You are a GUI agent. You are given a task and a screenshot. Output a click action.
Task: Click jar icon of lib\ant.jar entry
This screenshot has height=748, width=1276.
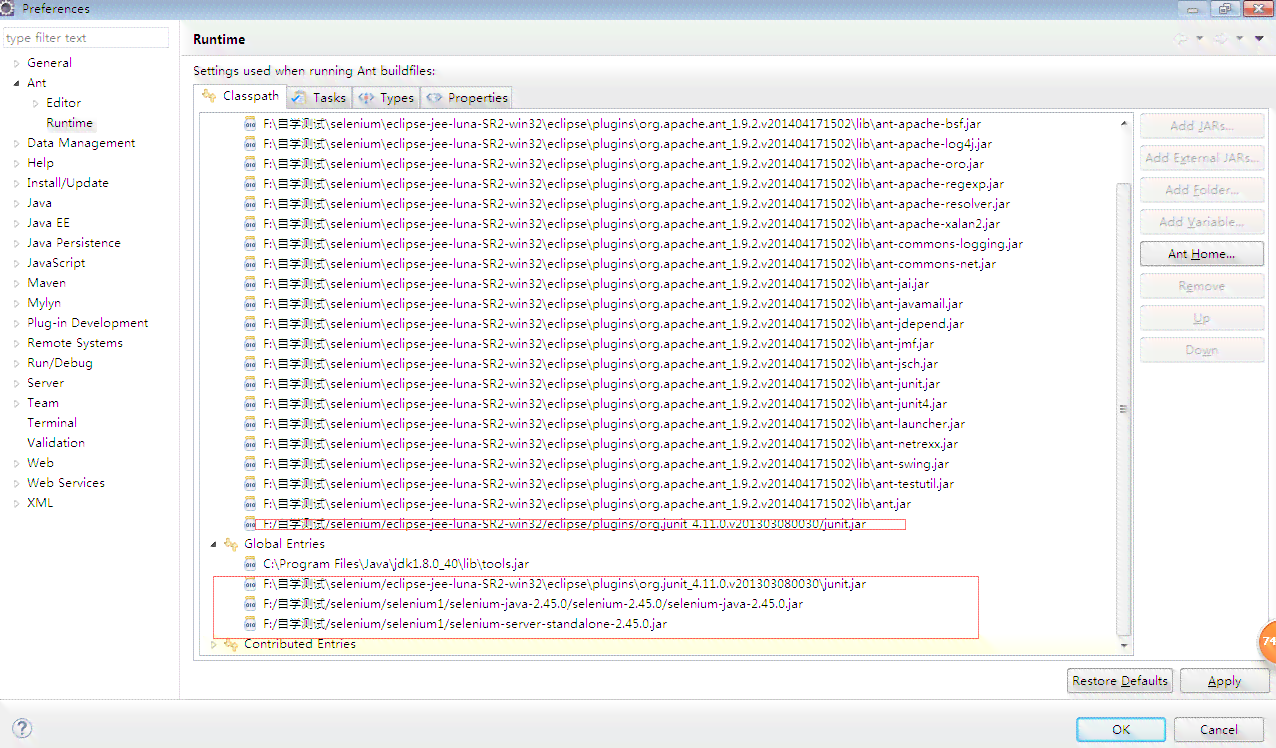tap(250, 504)
